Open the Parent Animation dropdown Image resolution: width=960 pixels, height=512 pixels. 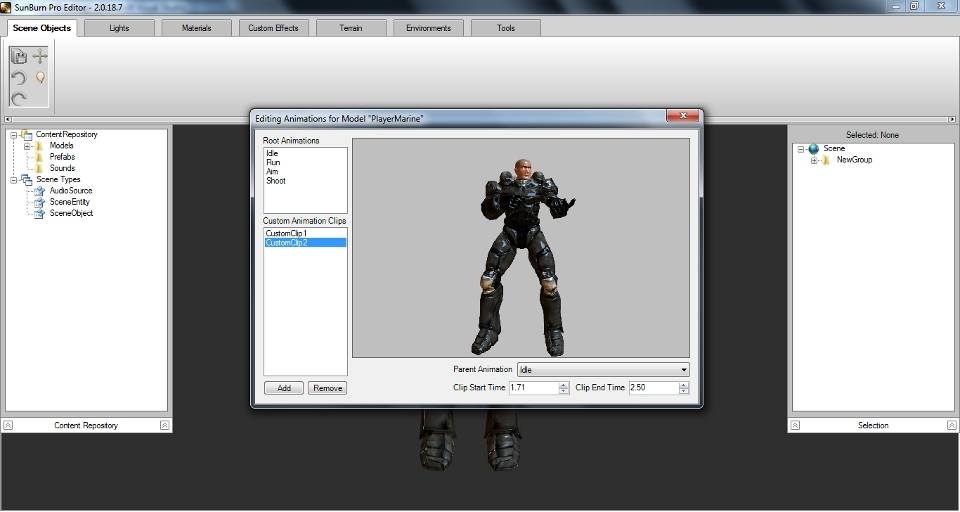[603, 370]
